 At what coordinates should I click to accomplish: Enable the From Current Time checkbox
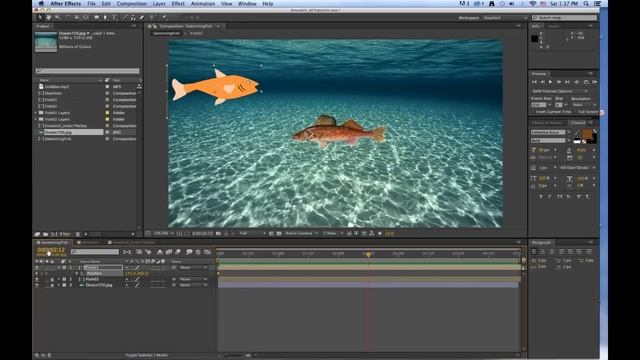point(533,112)
